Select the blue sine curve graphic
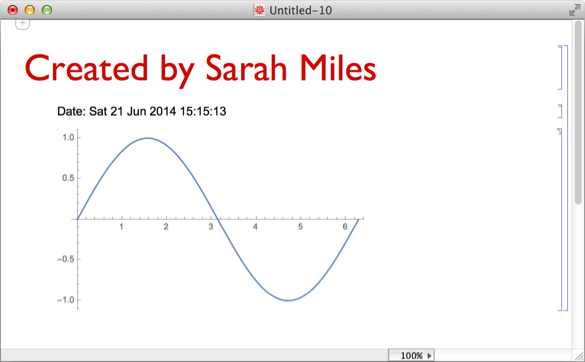Viewport: 585px width, 362px height. pyautogui.click(x=218, y=219)
